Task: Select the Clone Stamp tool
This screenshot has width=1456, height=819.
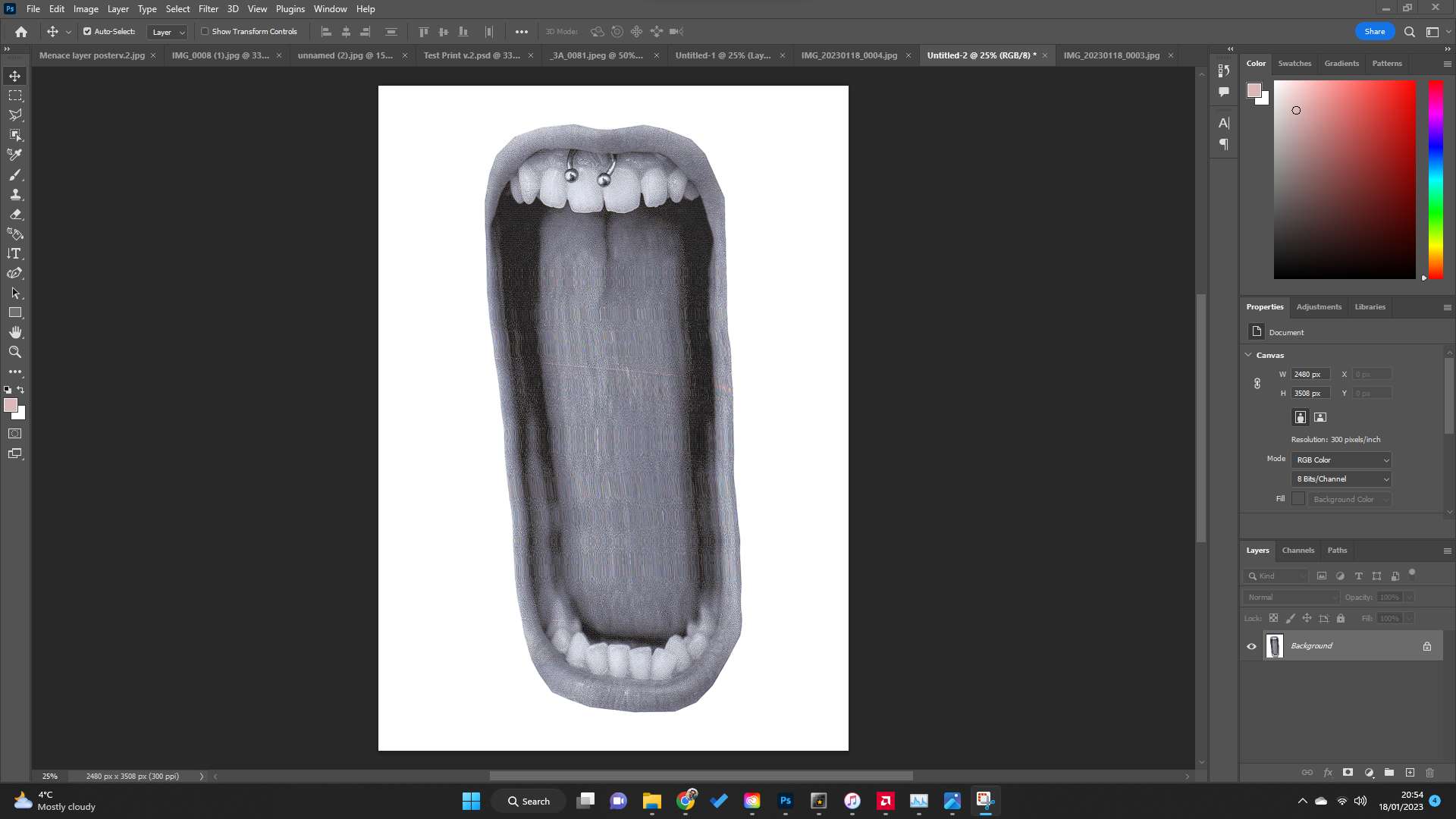Action: tap(15, 194)
